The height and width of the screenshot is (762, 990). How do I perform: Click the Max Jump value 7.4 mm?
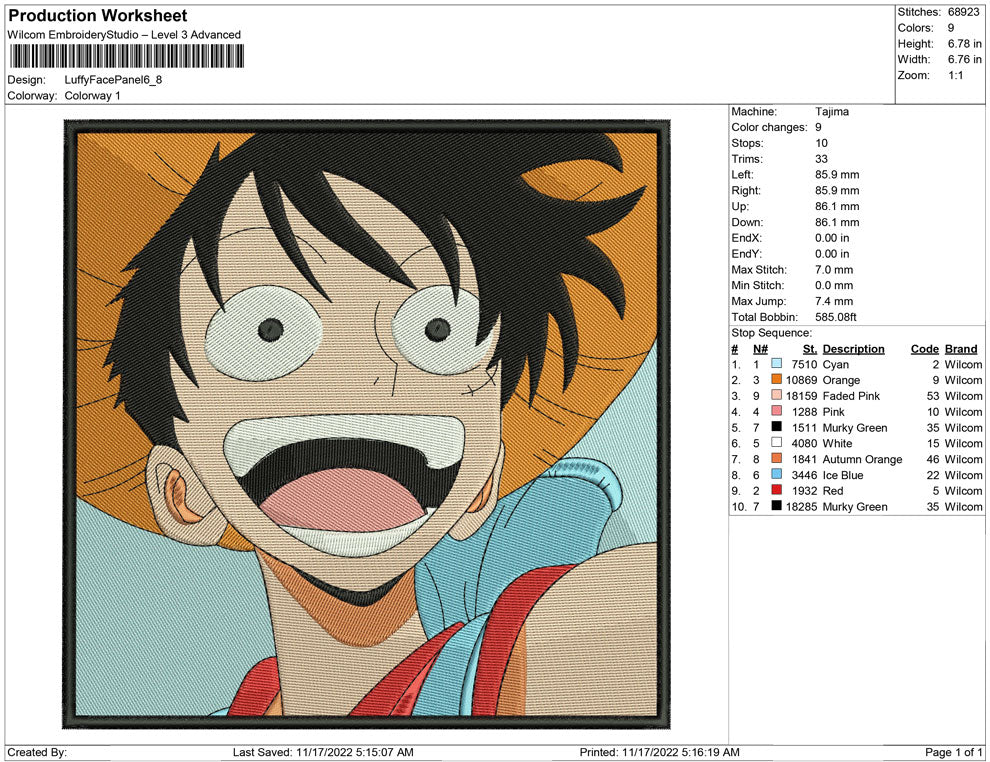pos(833,301)
